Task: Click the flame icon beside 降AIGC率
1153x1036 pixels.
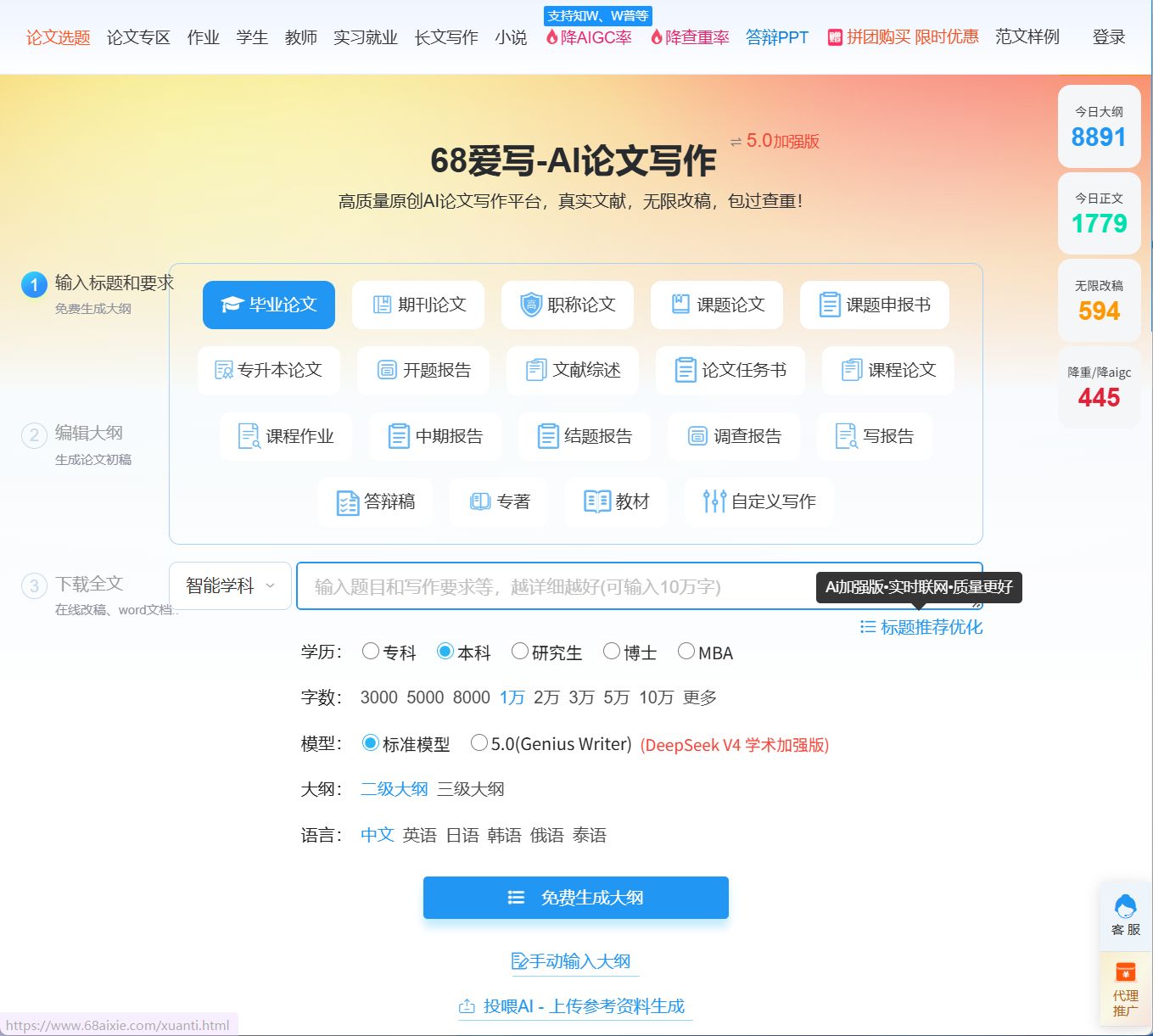Action: [551, 37]
